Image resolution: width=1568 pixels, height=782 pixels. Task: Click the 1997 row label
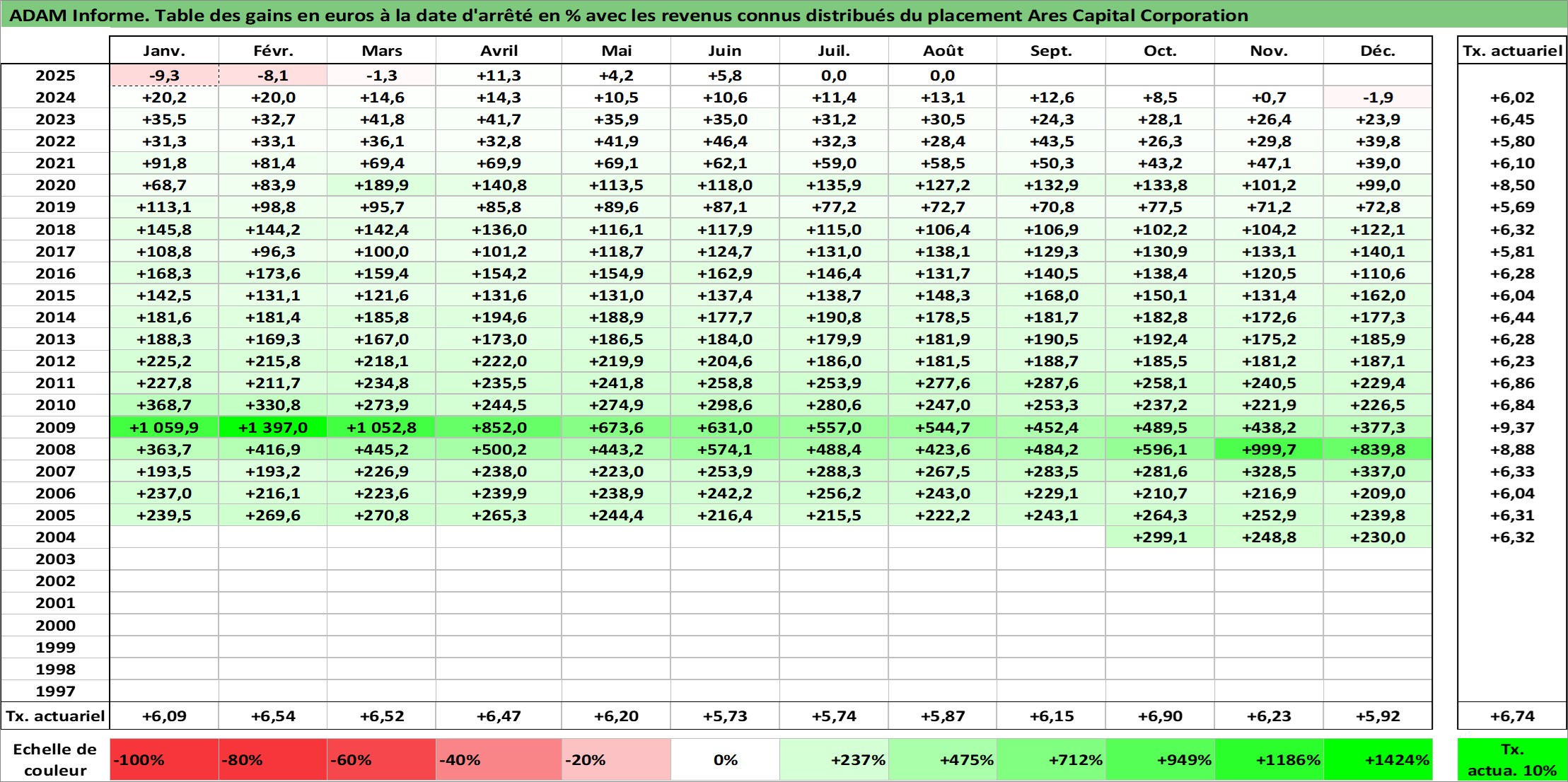(55, 691)
